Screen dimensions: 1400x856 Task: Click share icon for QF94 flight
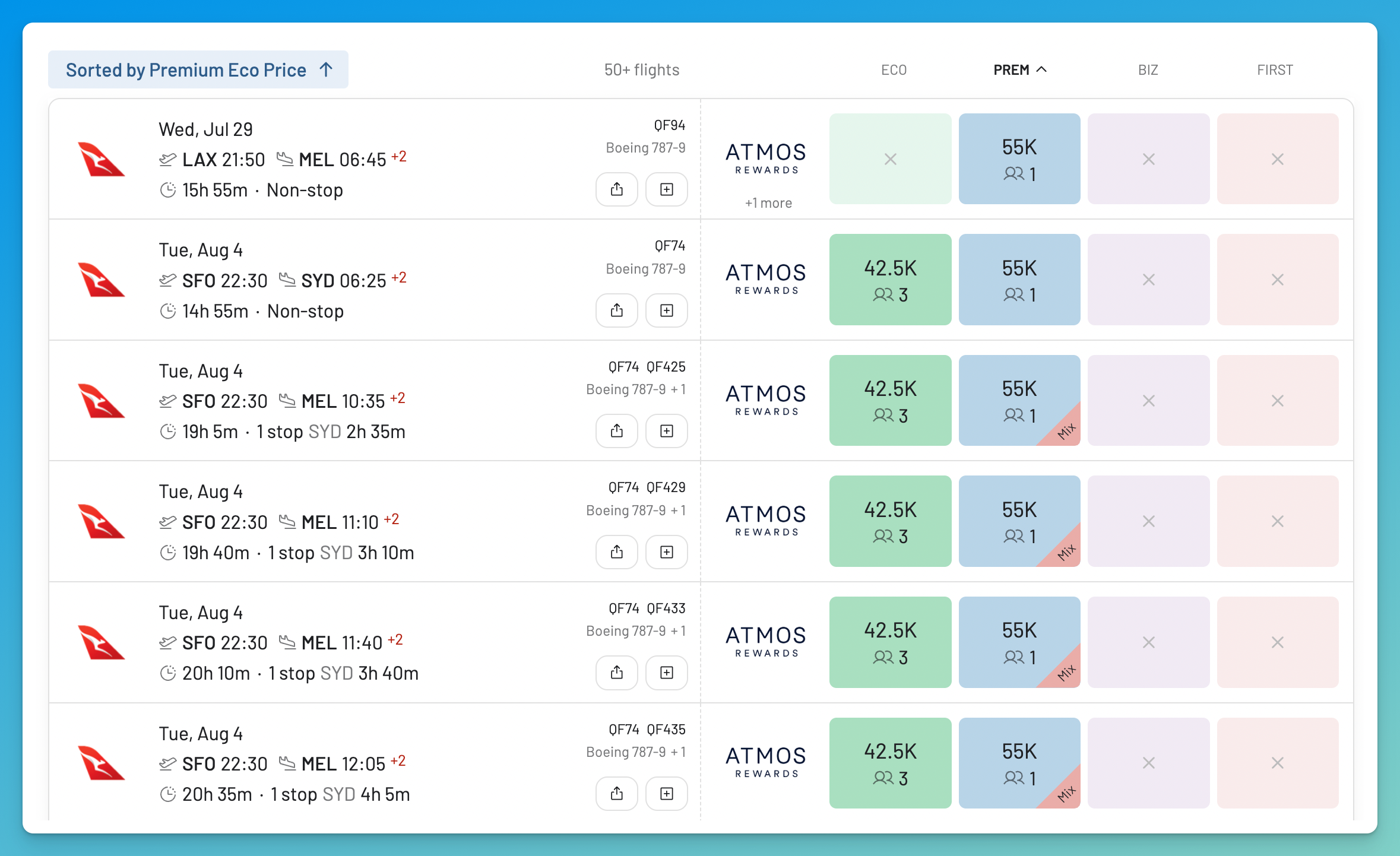pyautogui.click(x=617, y=189)
